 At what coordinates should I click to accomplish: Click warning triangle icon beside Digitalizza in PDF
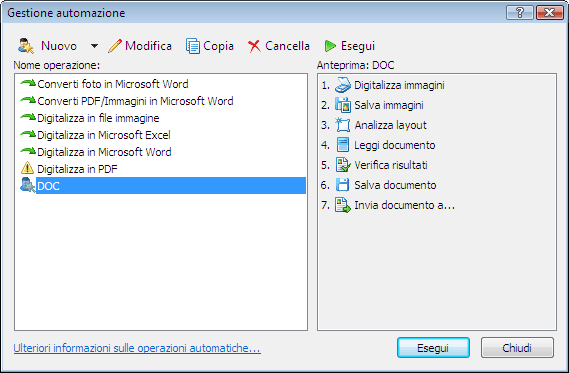click(27, 168)
